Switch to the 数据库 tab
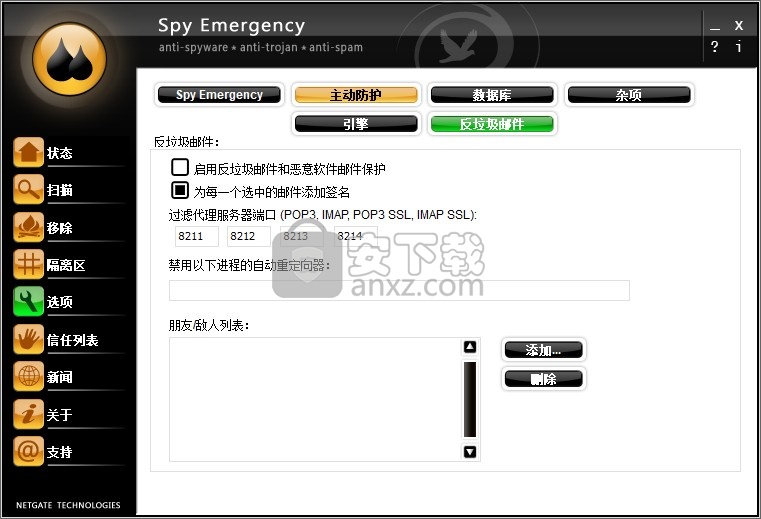 pyautogui.click(x=492, y=95)
